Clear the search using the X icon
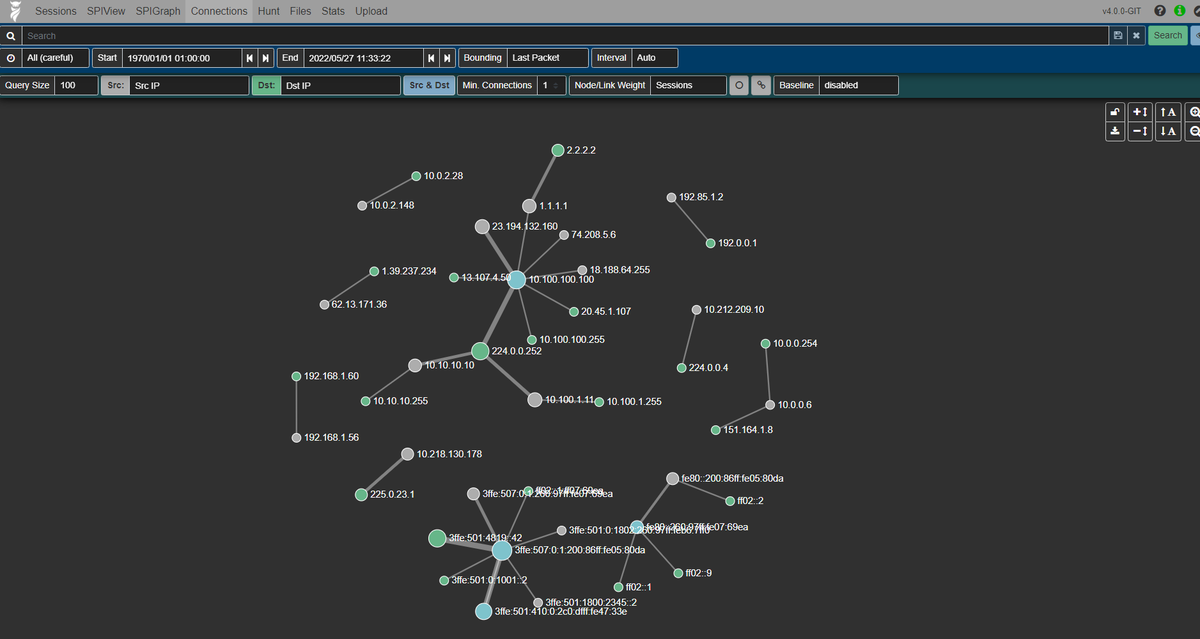The image size is (1200, 639). coord(1136,35)
